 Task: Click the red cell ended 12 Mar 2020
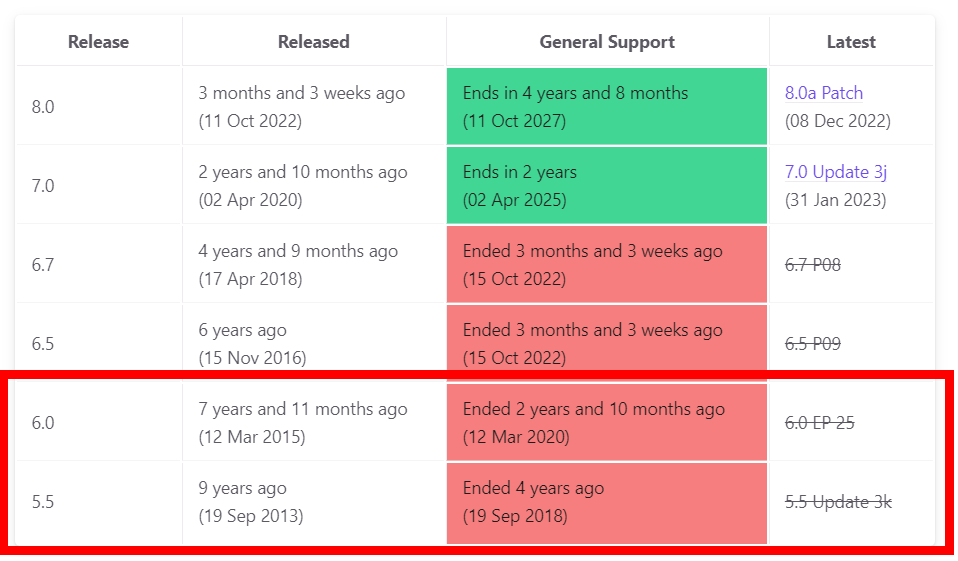(x=606, y=423)
